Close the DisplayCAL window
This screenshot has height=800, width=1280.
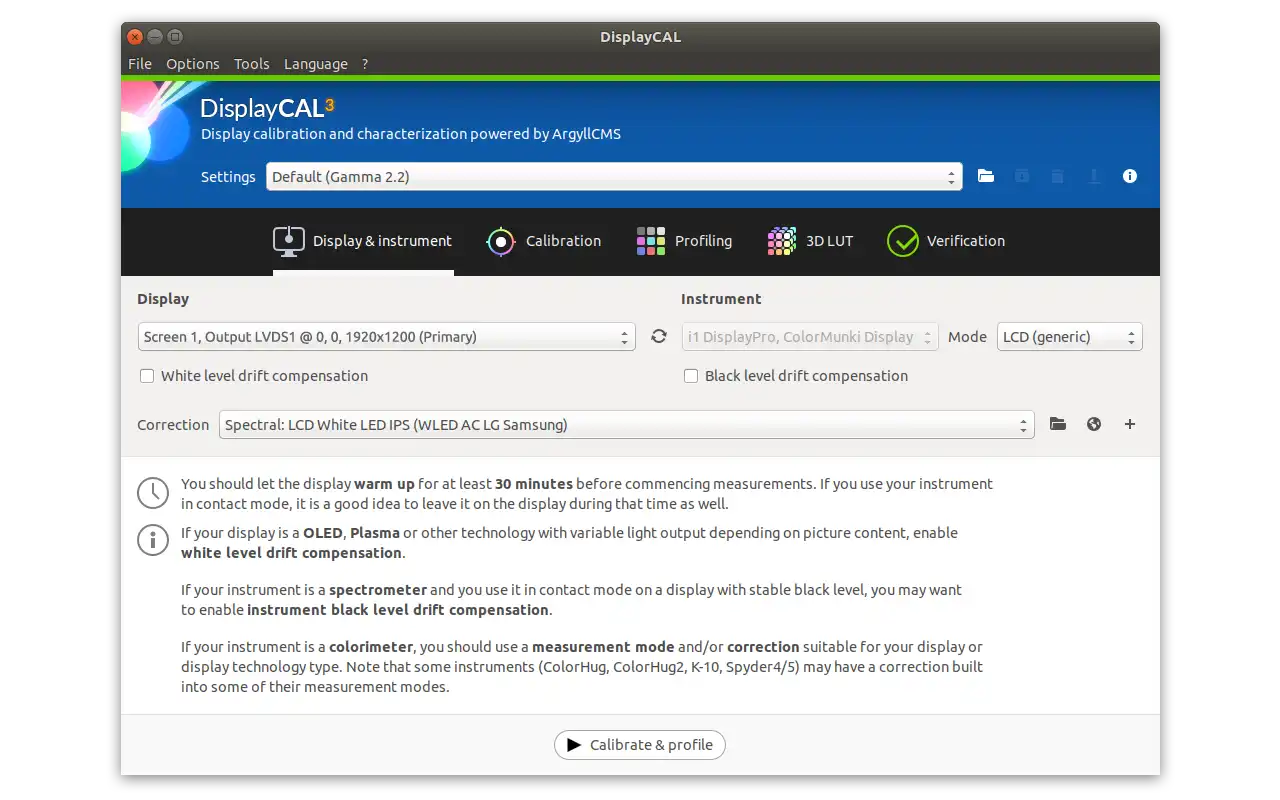tap(135, 37)
